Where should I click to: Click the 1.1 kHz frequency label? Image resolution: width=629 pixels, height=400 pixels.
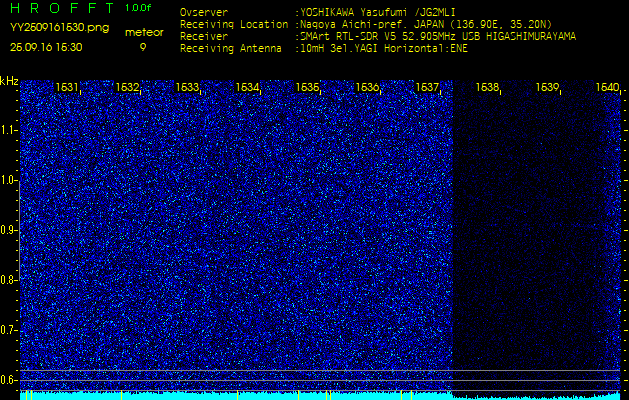pyautogui.click(x=9, y=131)
